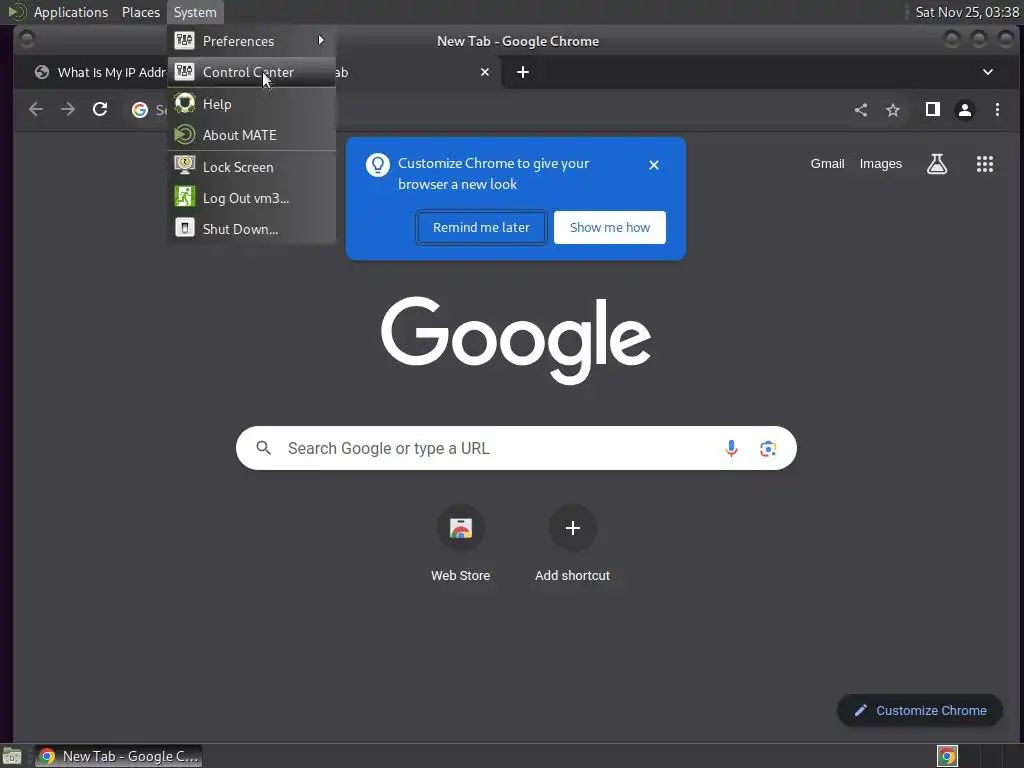Open Google Images link
The height and width of the screenshot is (768, 1024).
tap(880, 164)
